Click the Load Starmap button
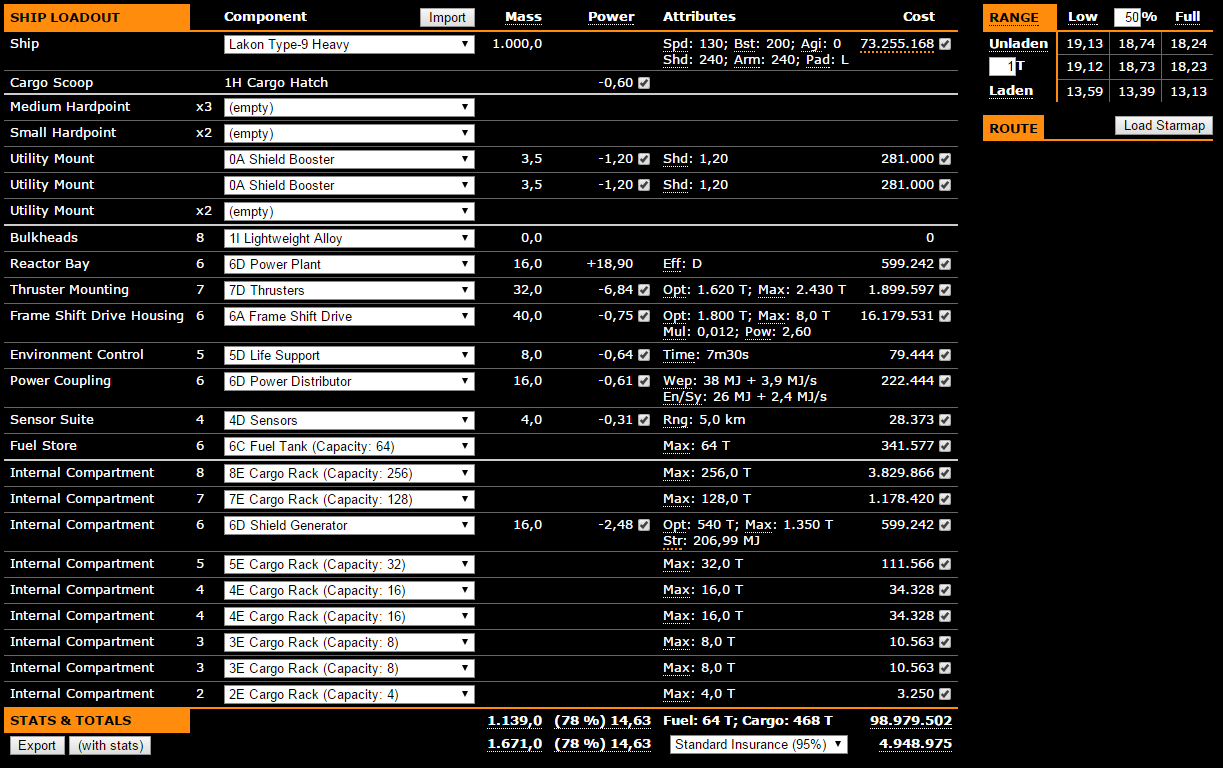Screen dimensions: 1223x768 1164,126
